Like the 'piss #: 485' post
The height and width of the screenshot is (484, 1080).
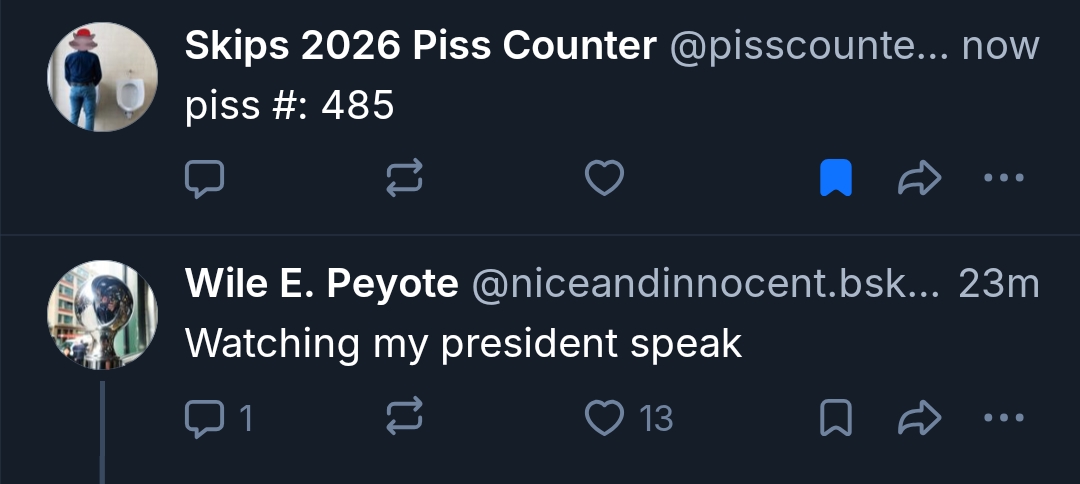(604, 179)
